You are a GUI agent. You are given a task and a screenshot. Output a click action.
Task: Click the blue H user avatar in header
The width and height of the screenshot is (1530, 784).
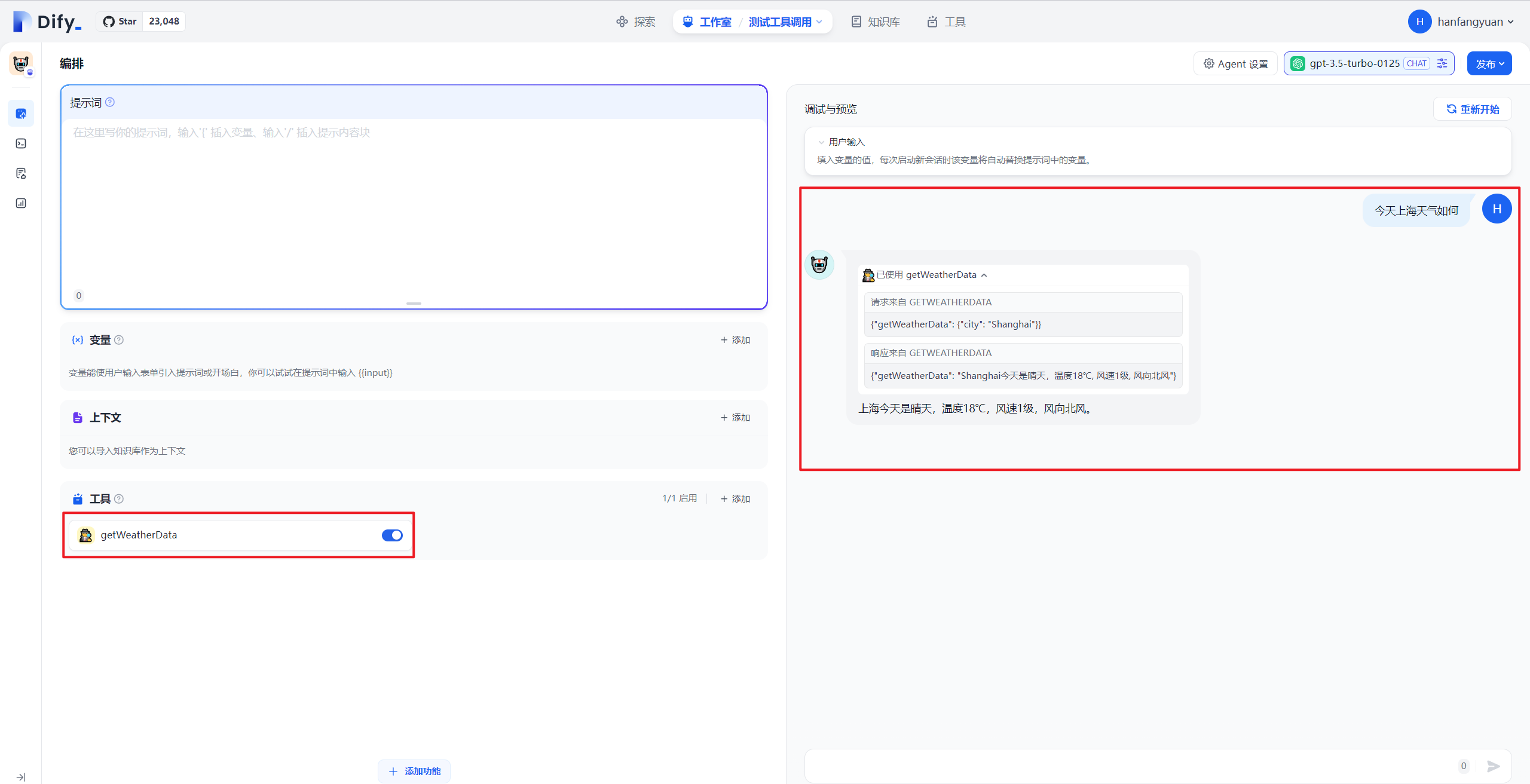(x=1419, y=22)
